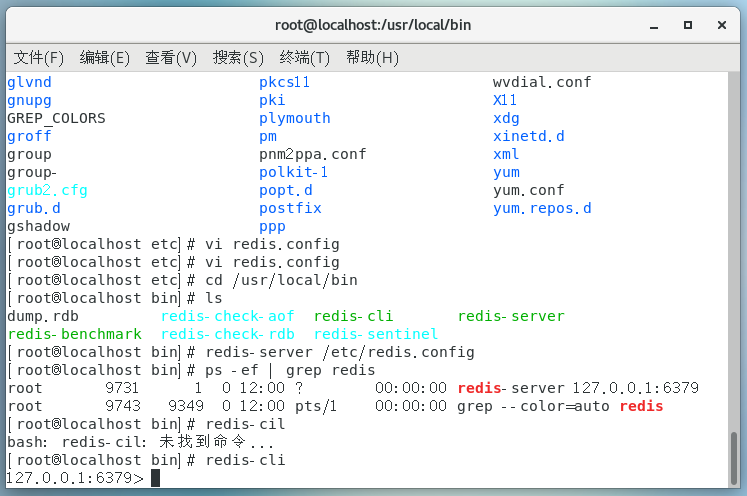Click the mistyped redis-cil command
The height and width of the screenshot is (496, 747).
245,425
